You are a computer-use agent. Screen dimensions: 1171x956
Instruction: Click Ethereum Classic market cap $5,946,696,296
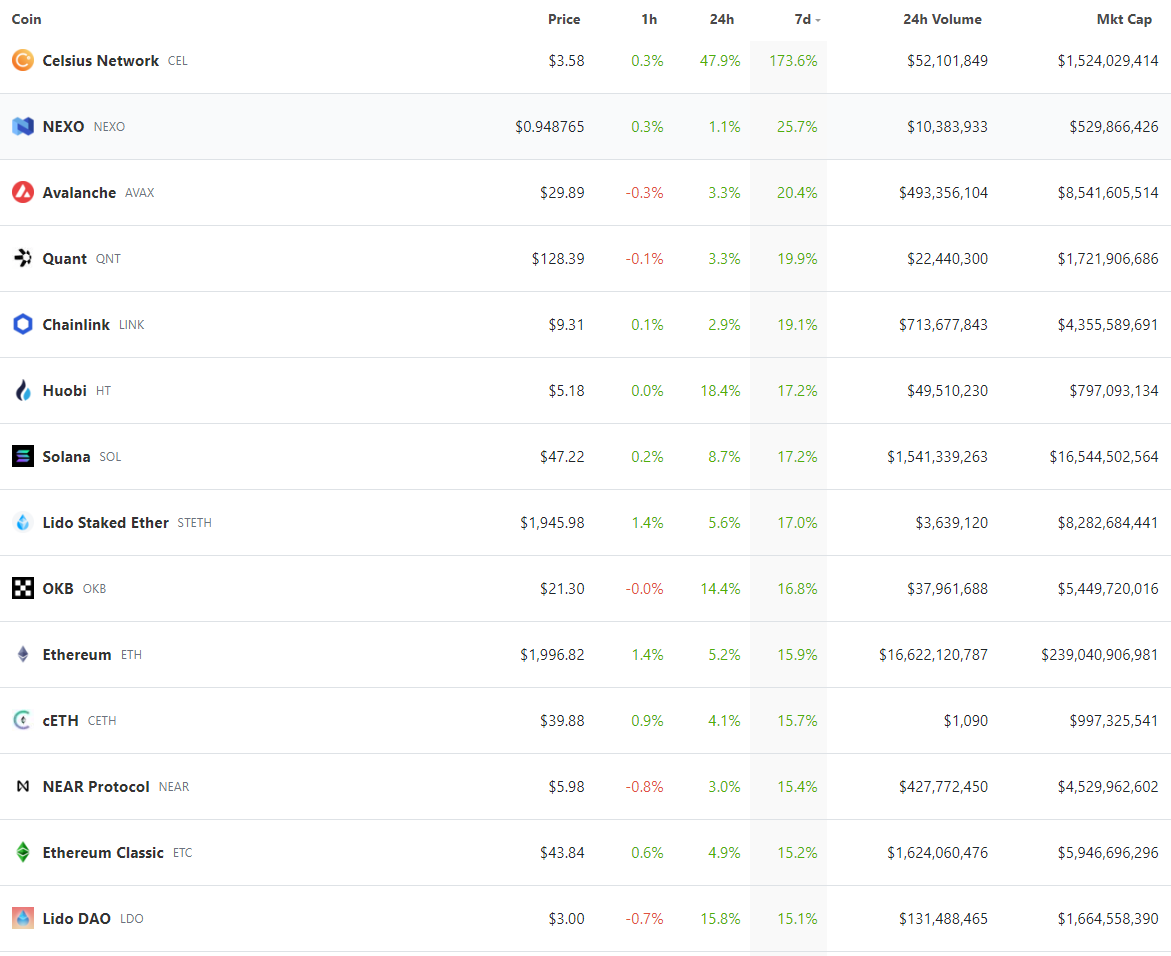coord(1108,853)
